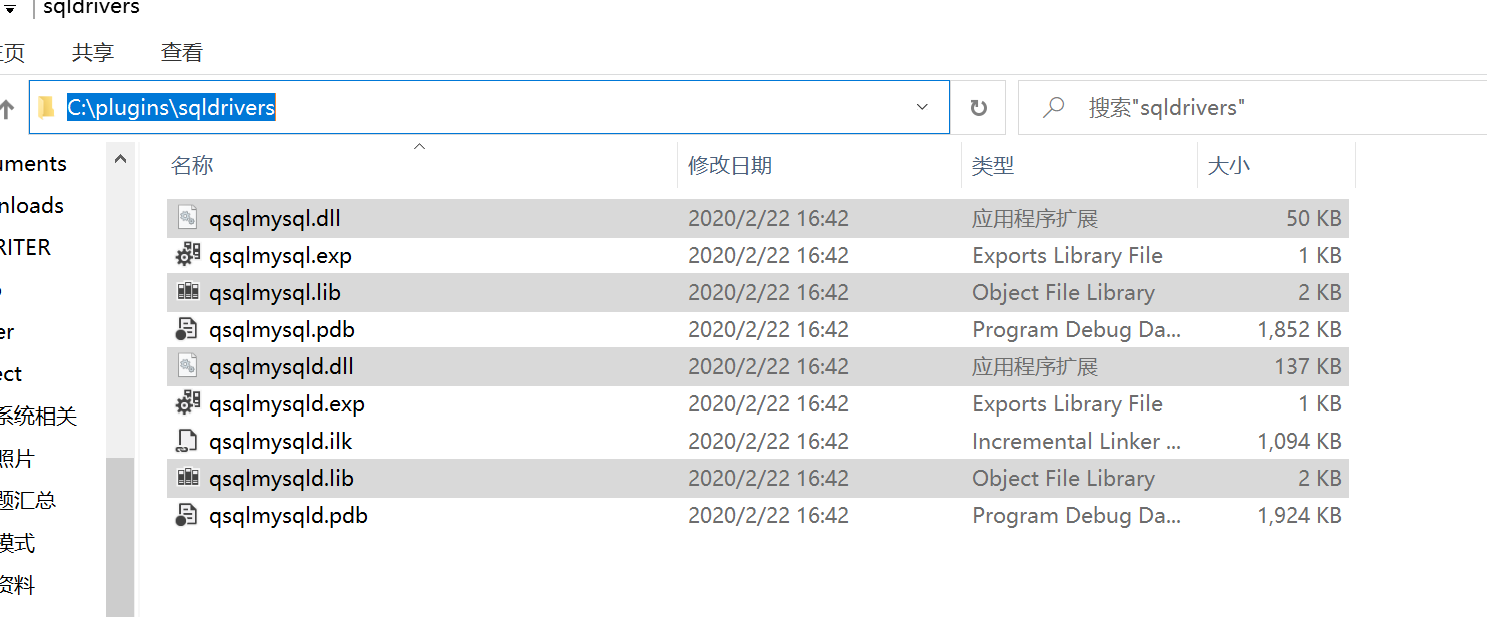This screenshot has width=1487, height=617.
Task: Open the 查看 ribbon tab
Action: click(182, 53)
